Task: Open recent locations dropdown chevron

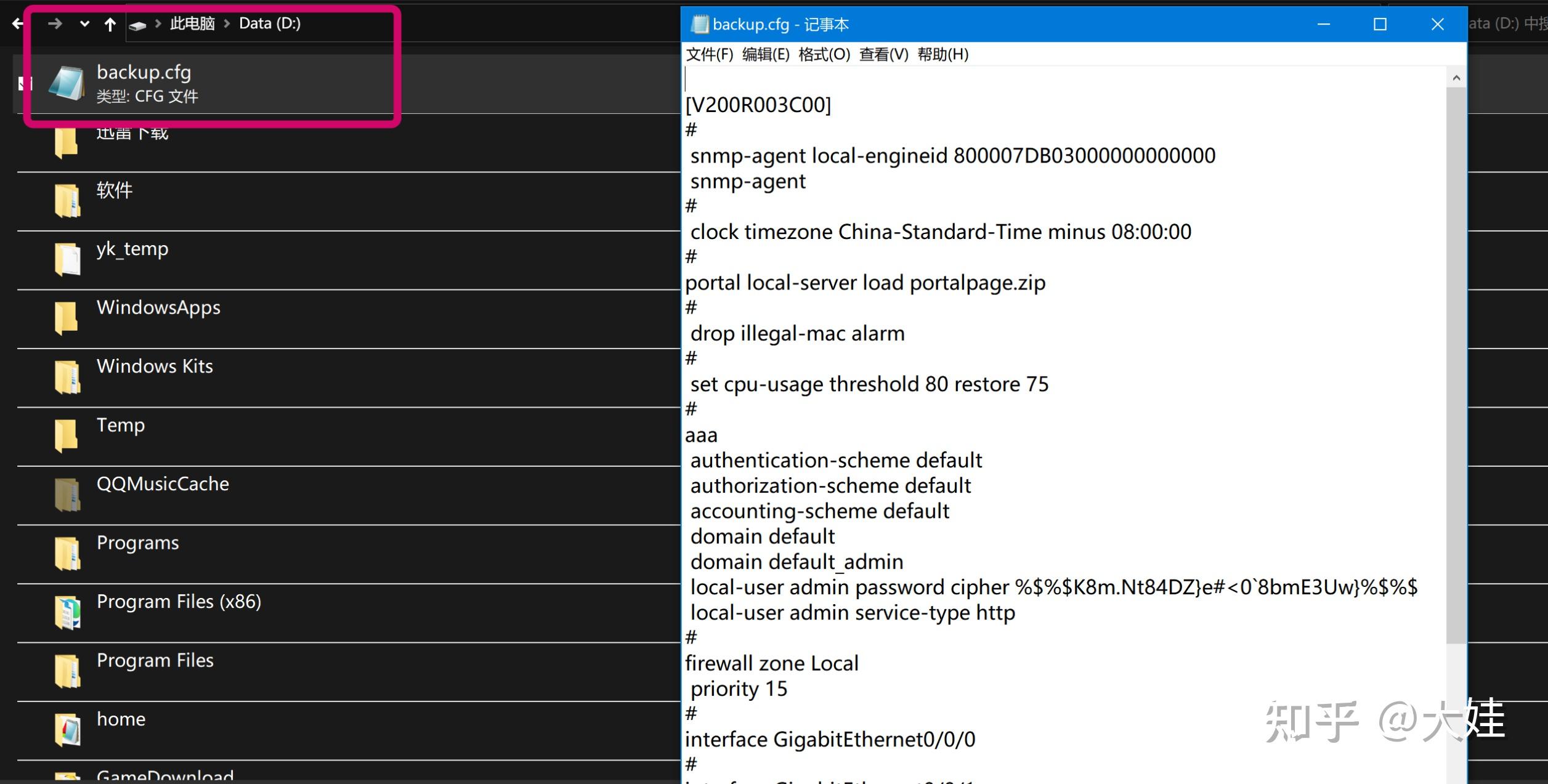Action: (x=84, y=24)
